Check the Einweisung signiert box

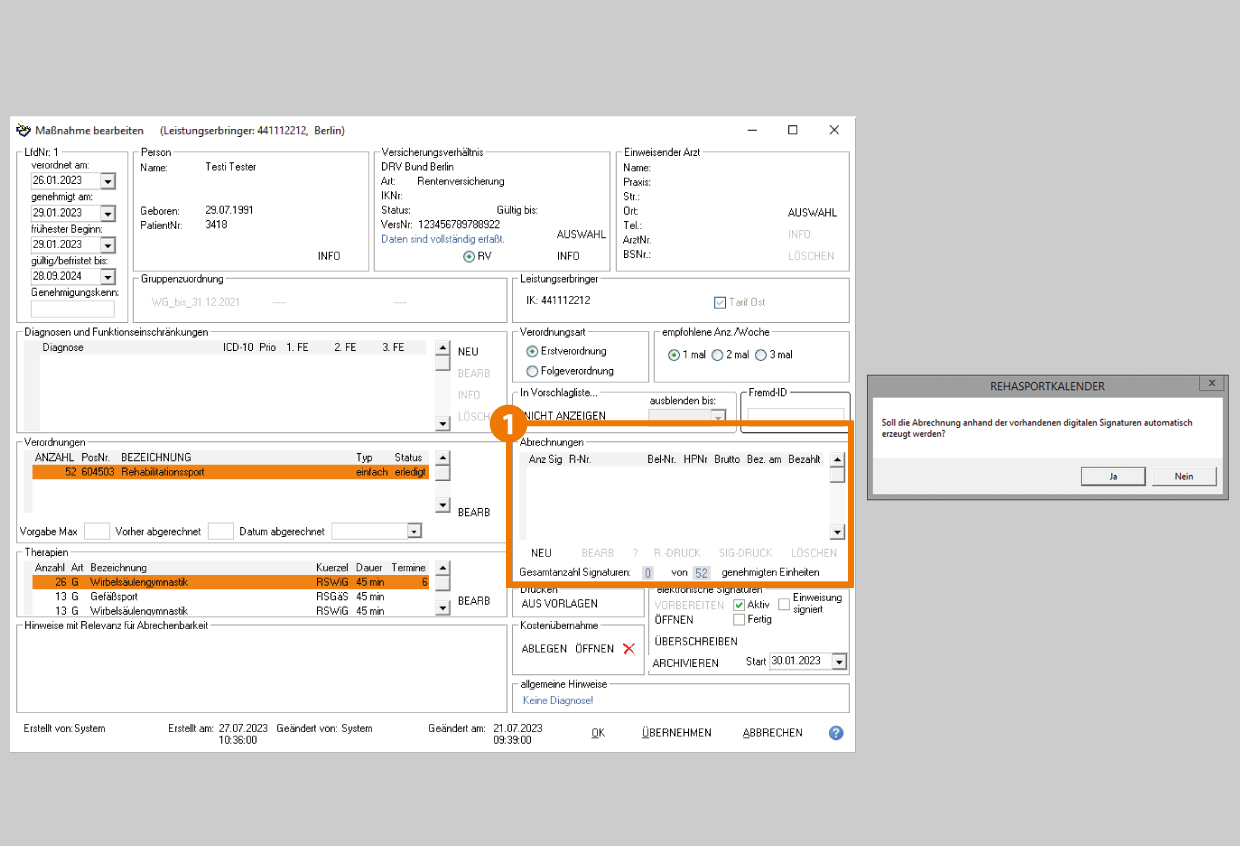pyautogui.click(x=784, y=604)
